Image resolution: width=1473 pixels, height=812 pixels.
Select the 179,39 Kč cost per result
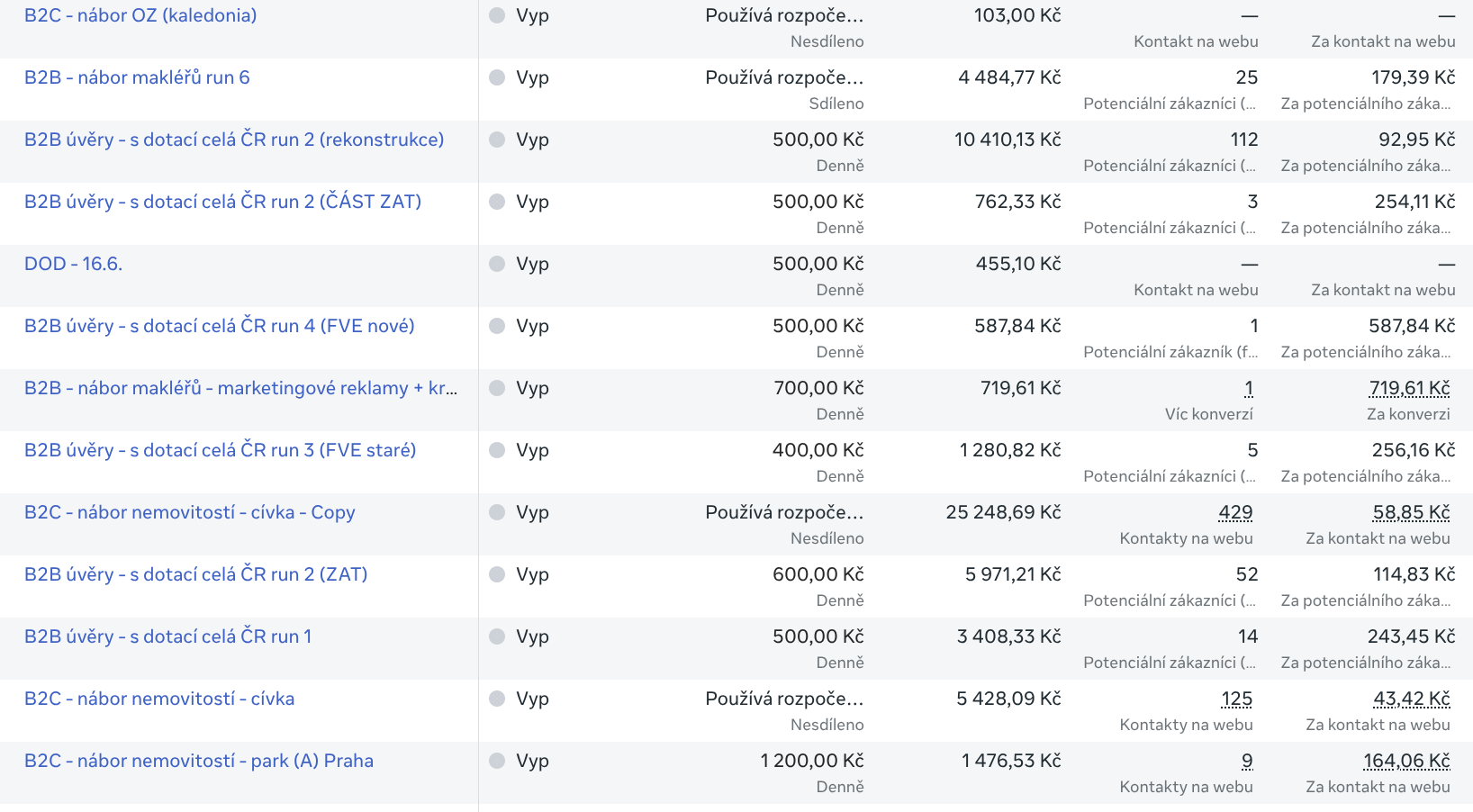(1413, 77)
